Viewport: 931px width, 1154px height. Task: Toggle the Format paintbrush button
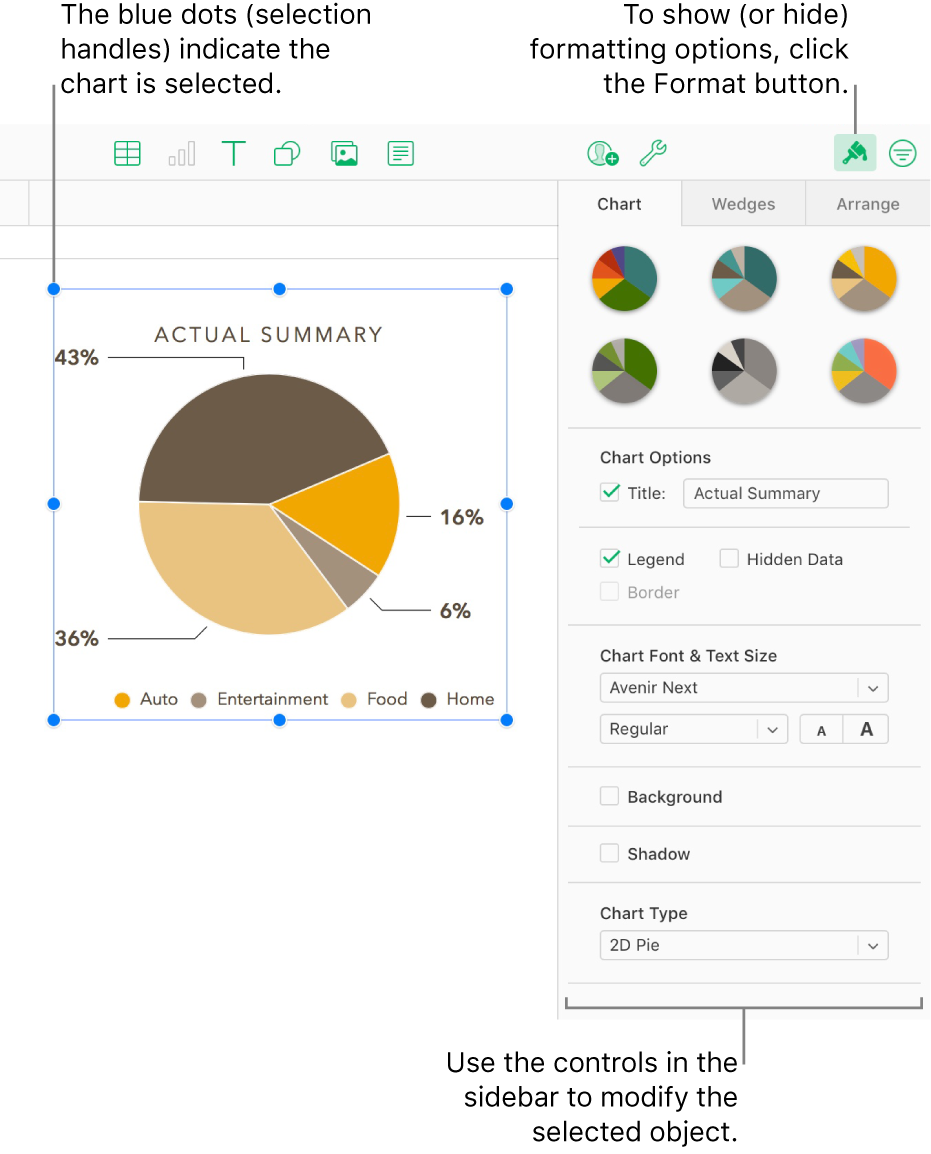(x=854, y=153)
